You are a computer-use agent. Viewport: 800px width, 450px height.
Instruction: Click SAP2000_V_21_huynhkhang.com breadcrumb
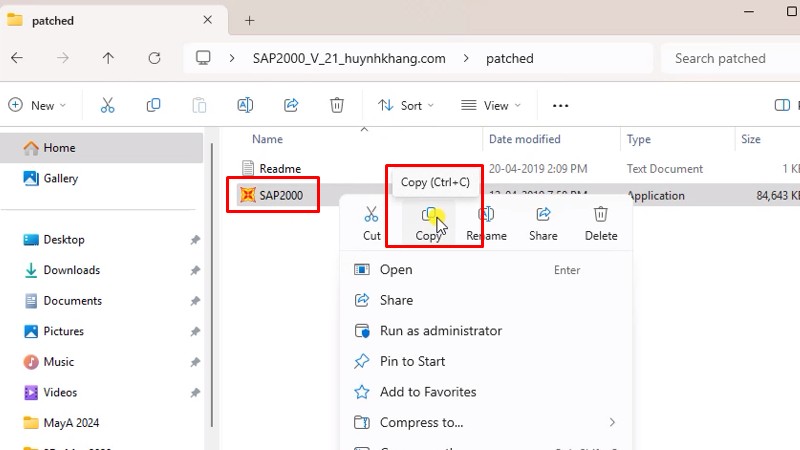coord(349,58)
